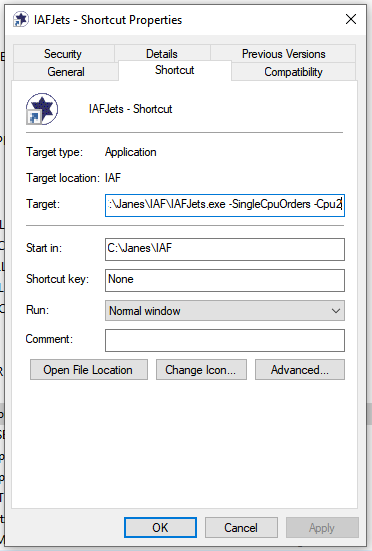Click the empty Comment field
Screen dimensions: 372x551
pos(225,341)
